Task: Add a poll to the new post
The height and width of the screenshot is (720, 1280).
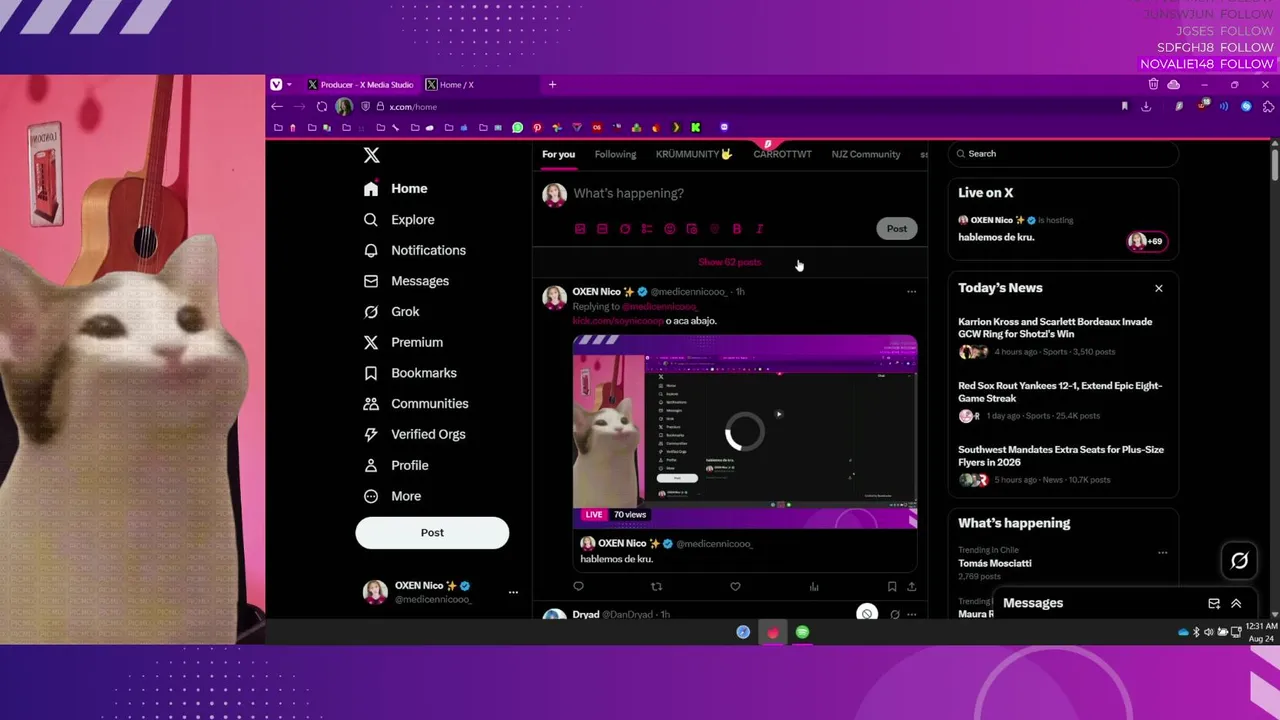Action: coord(647,229)
